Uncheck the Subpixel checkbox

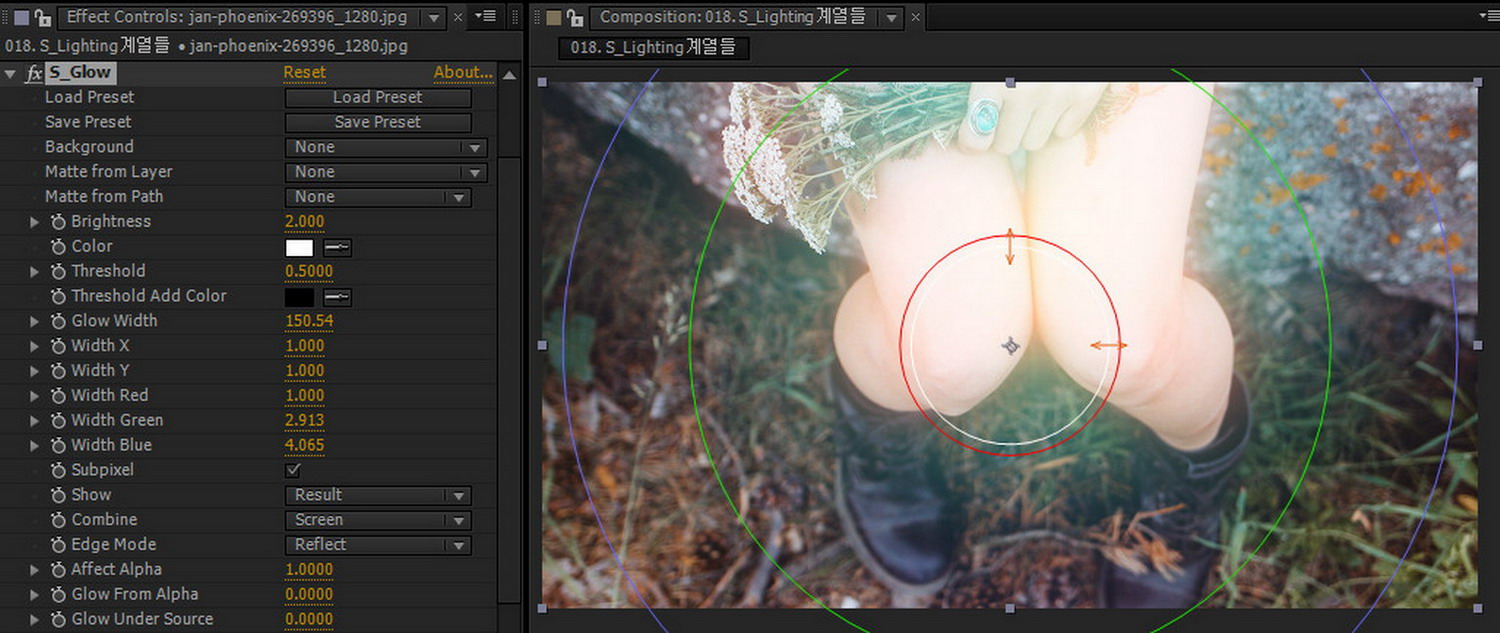pos(293,470)
